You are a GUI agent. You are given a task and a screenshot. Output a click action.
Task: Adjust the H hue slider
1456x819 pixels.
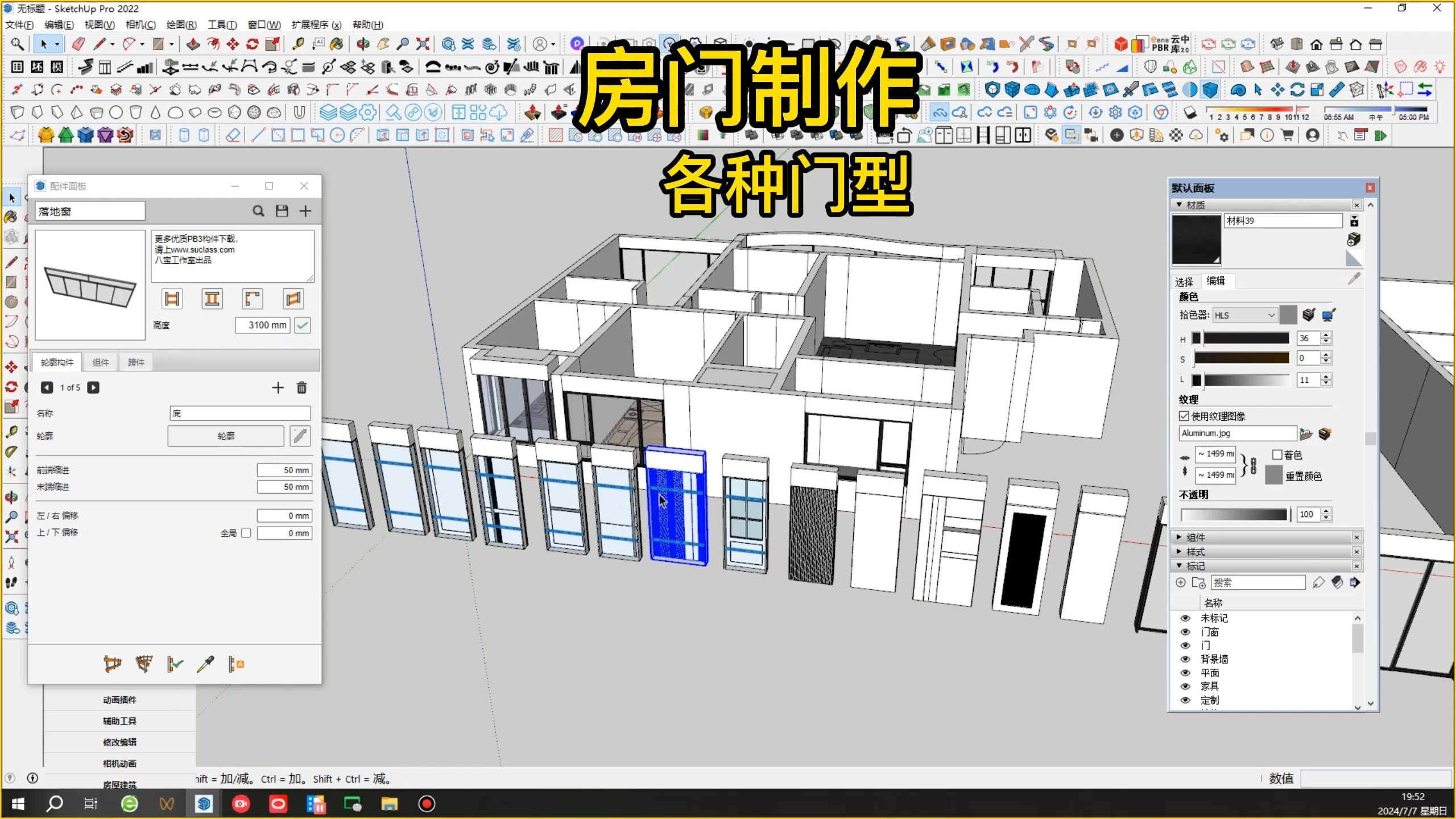coord(1241,338)
